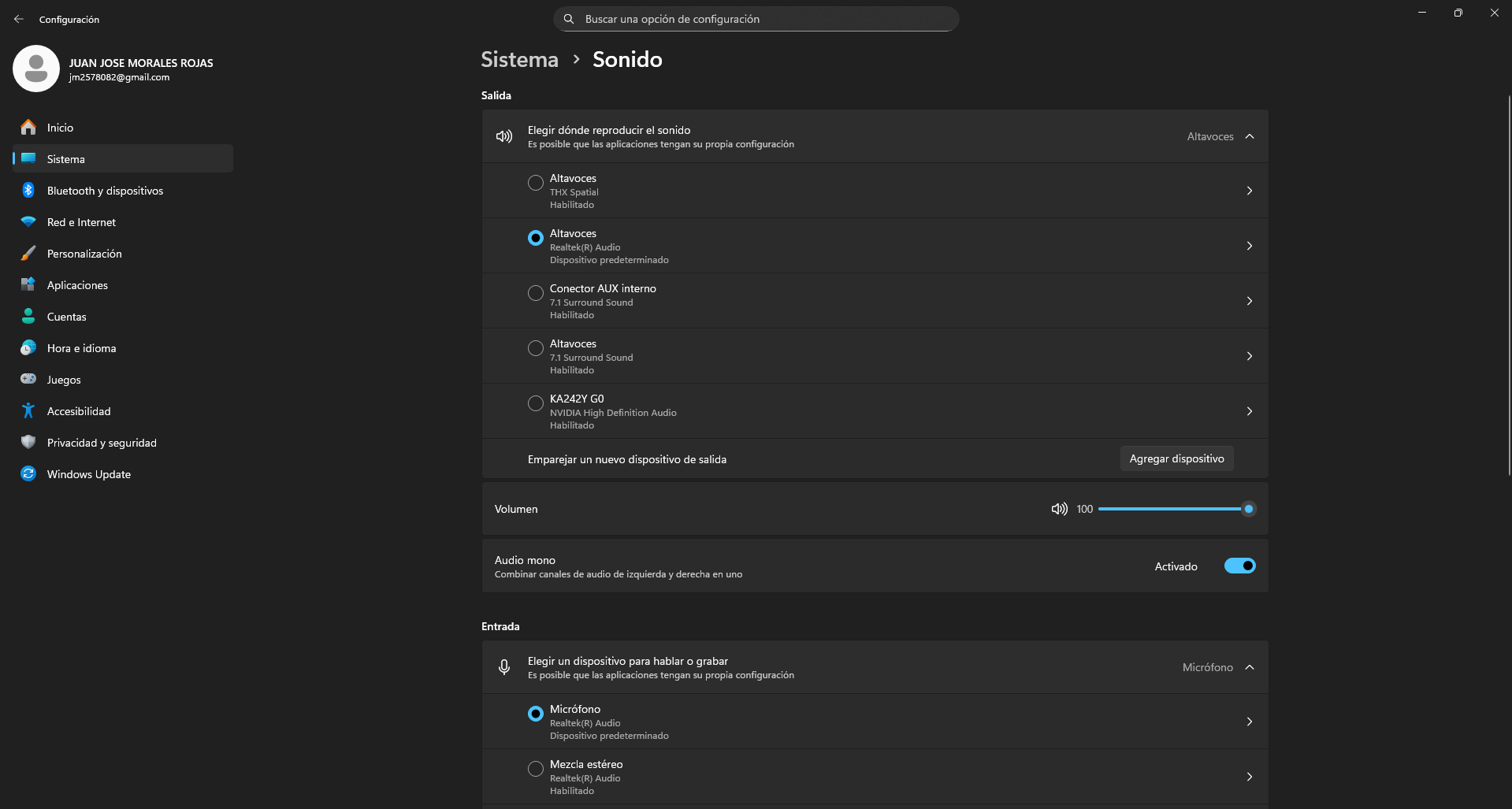Mute via speaker icon beside Volumen 100
The width and height of the screenshot is (1512, 809).
tap(1060, 509)
